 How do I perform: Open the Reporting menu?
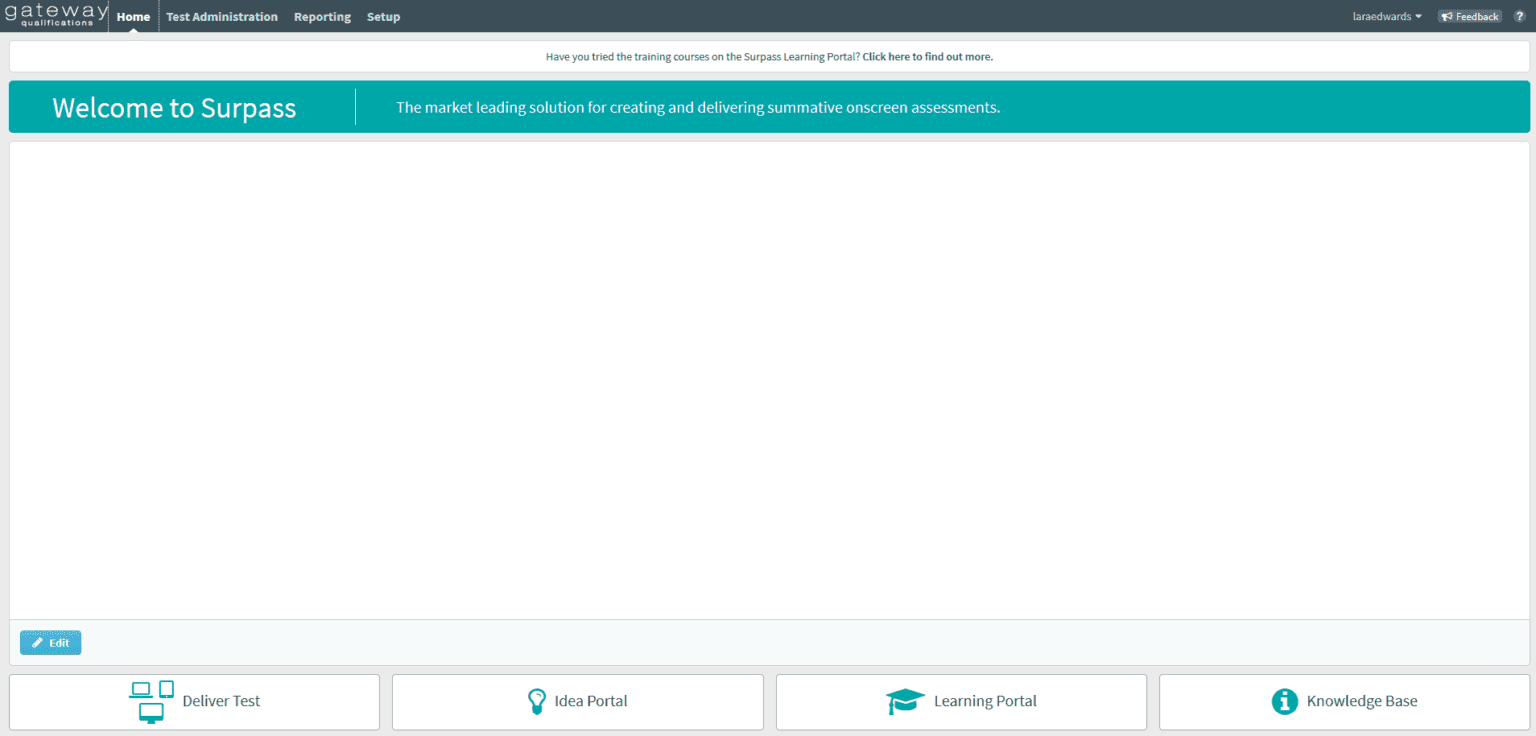coord(322,16)
